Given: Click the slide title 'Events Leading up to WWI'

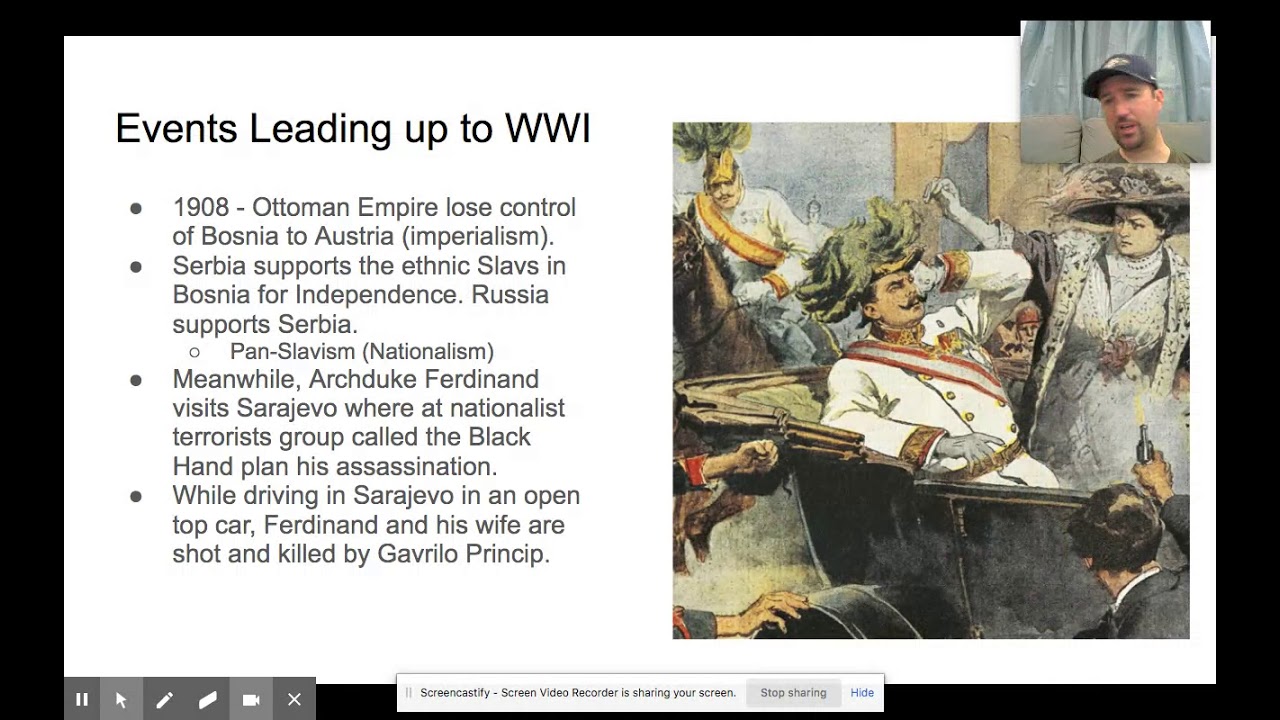Looking at the screenshot, I should (x=353, y=129).
